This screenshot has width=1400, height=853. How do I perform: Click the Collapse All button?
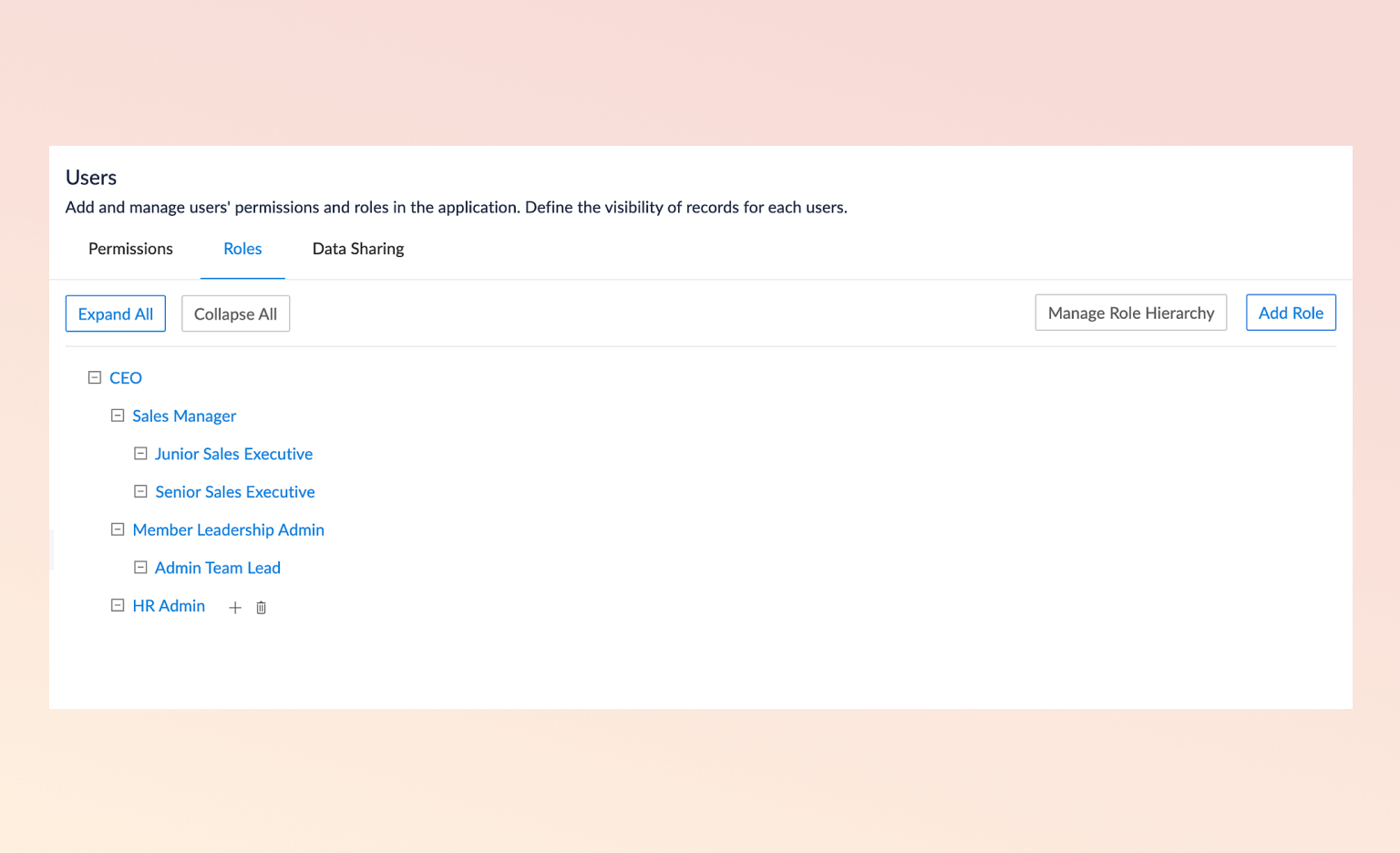click(x=235, y=313)
